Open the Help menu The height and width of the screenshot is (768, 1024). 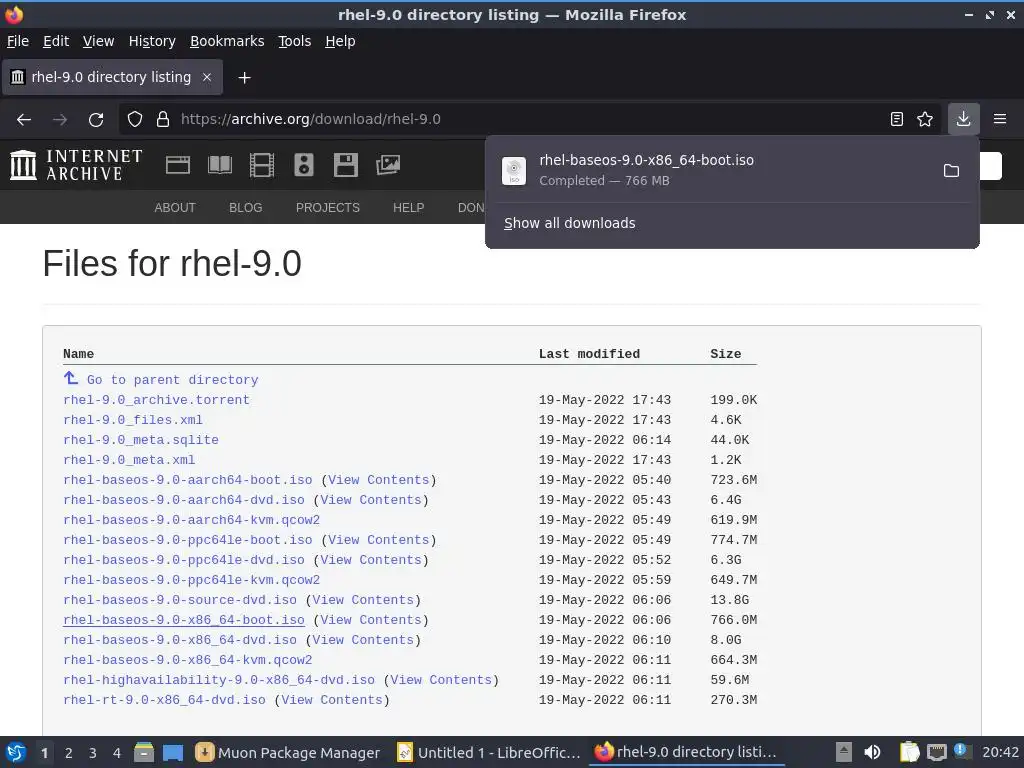coord(340,41)
